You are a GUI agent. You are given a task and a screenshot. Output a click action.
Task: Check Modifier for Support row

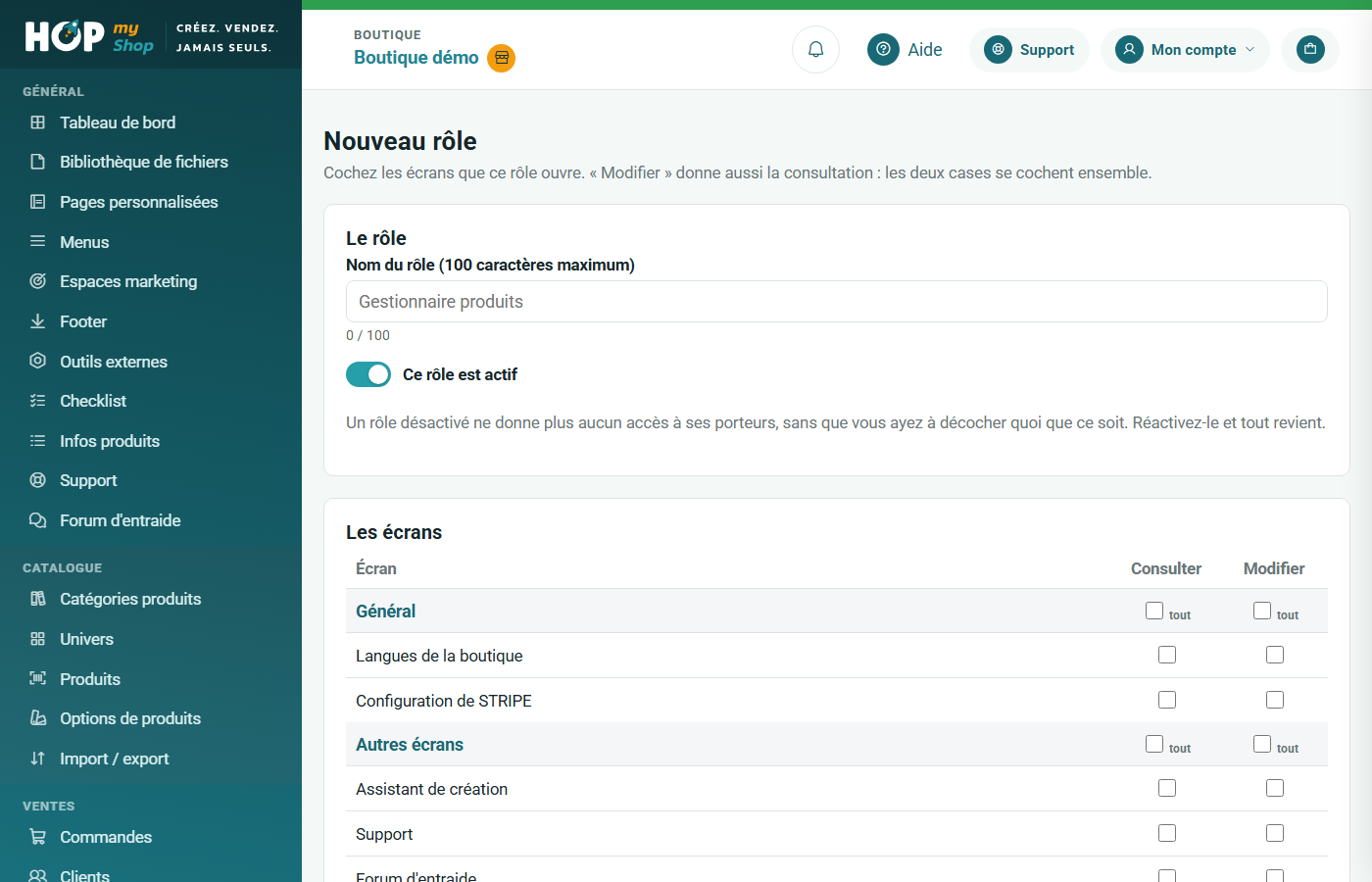pyautogui.click(x=1275, y=833)
